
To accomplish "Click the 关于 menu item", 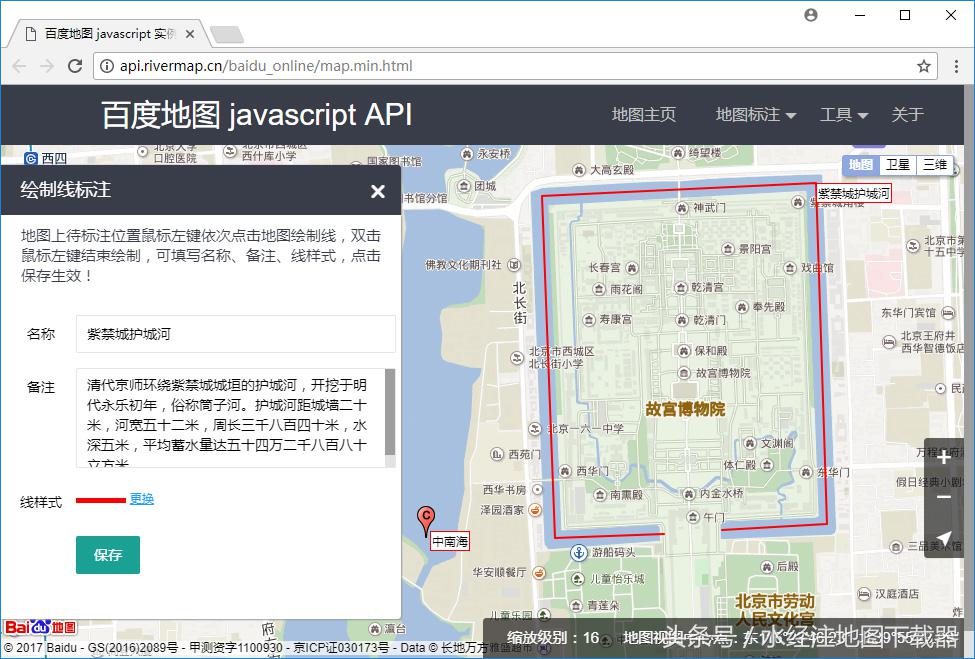I will pyautogui.click(x=907, y=115).
